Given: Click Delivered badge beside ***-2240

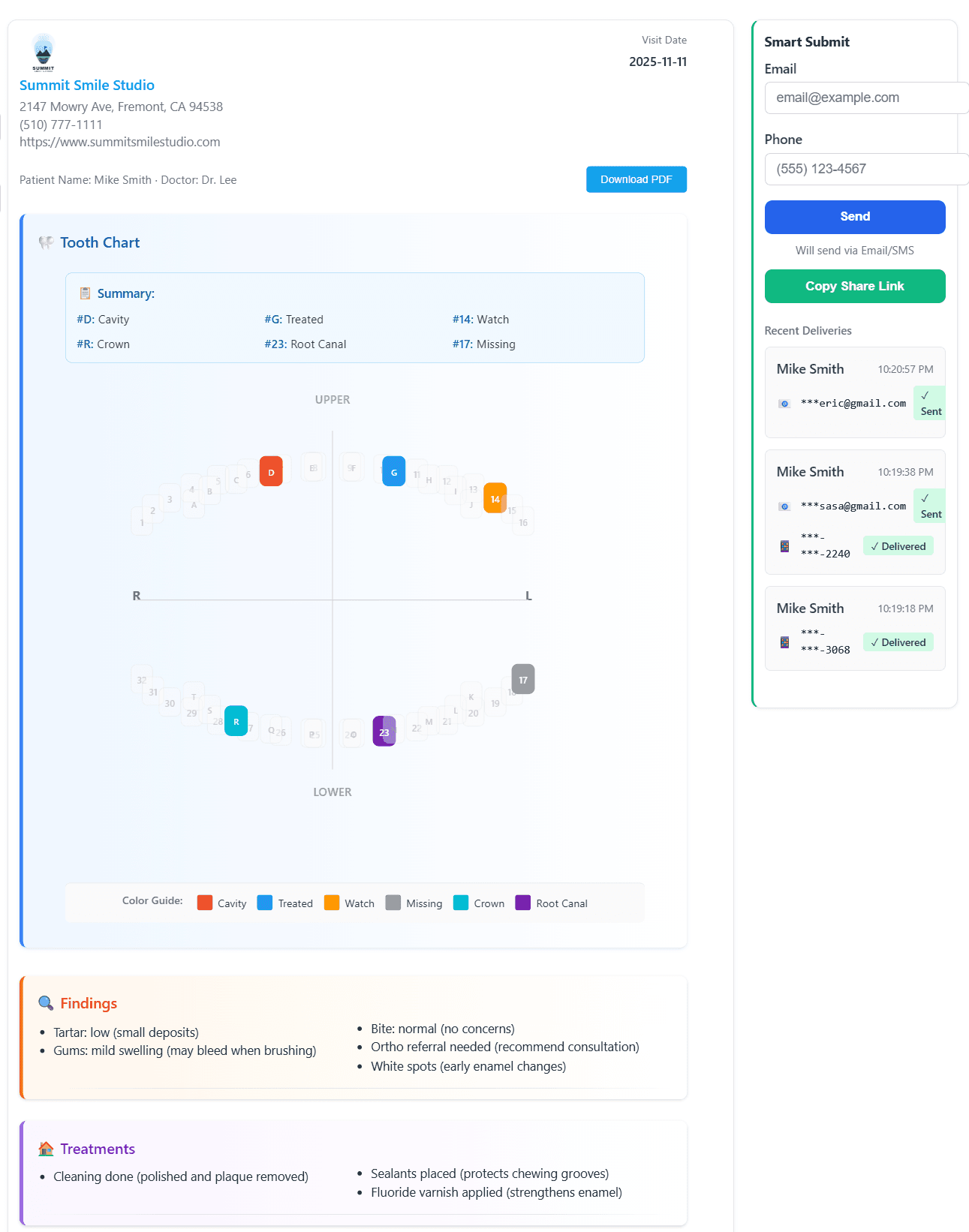Looking at the screenshot, I should point(898,546).
